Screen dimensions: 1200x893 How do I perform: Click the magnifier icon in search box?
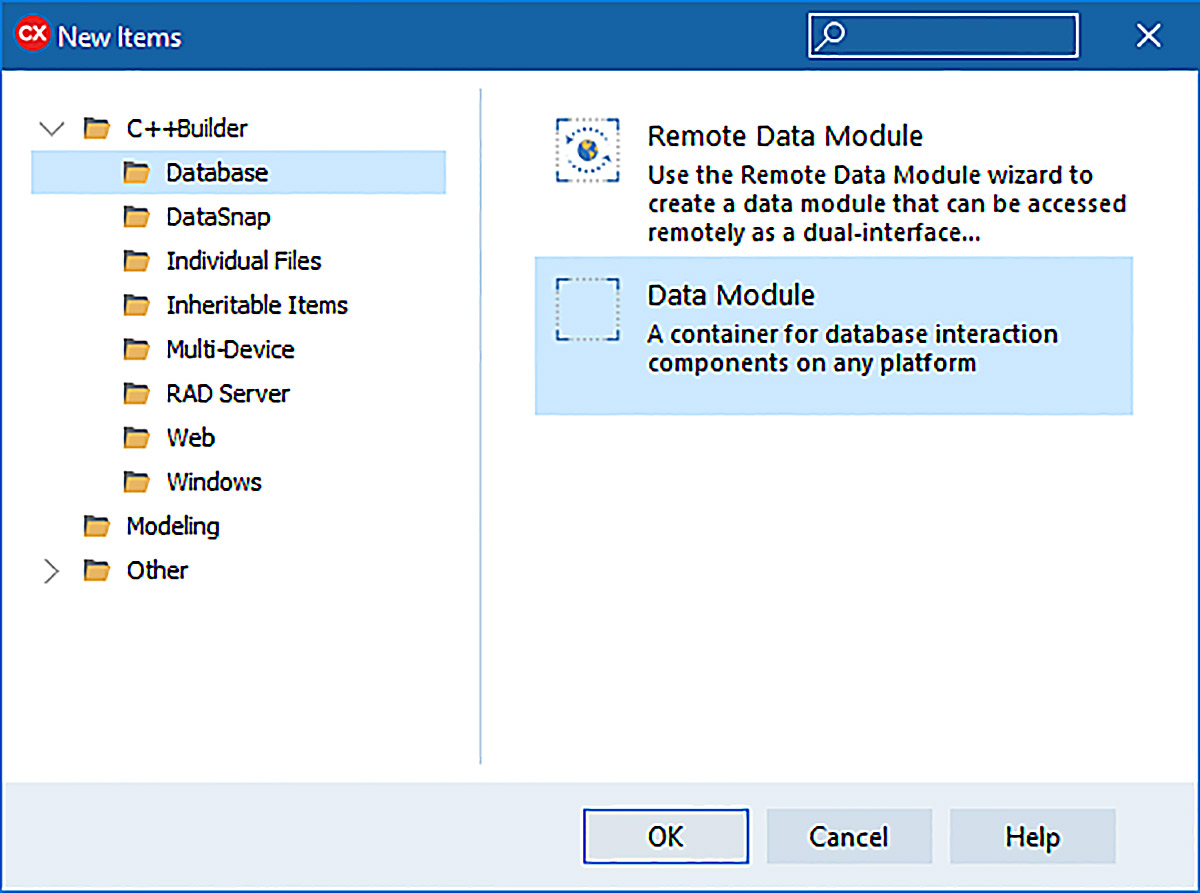point(830,36)
